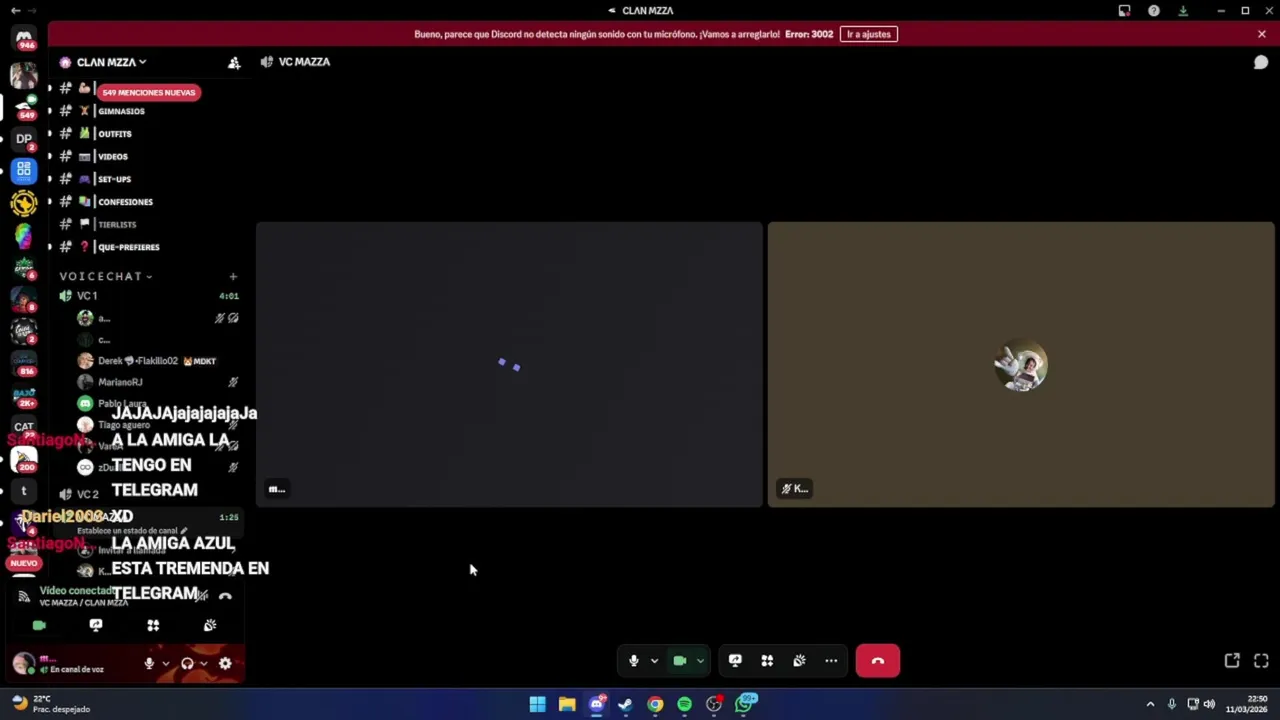Screen dimensions: 1280x720
Task: Join the VC 1 voice channel
Action: tap(88, 296)
